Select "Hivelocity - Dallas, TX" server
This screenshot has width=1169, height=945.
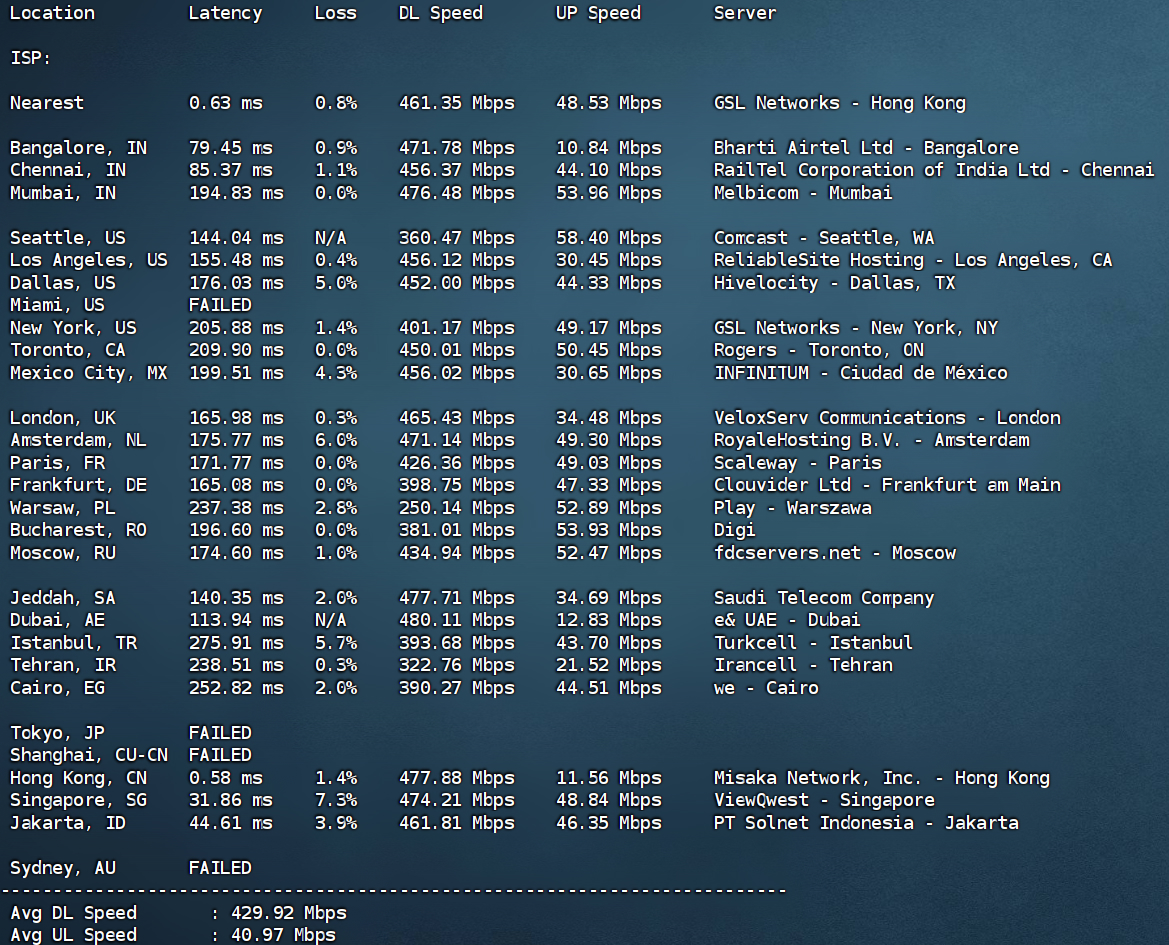[834, 283]
